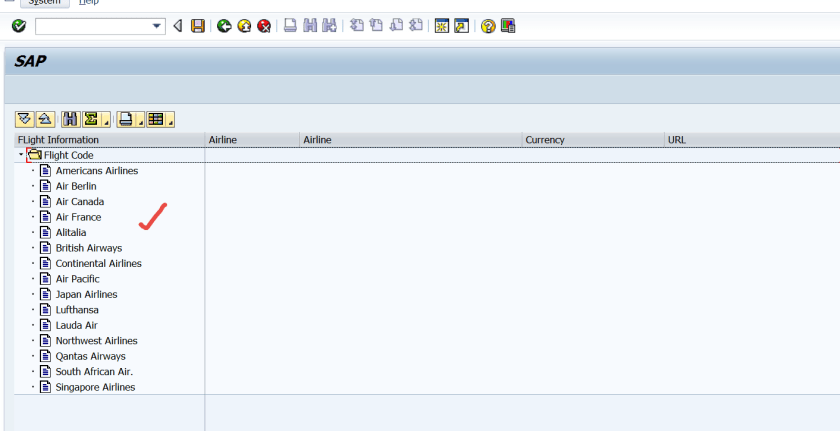The height and width of the screenshot is (431, 840).
Task: Open Customize Local Layout icon
Action: coord(508,26)
